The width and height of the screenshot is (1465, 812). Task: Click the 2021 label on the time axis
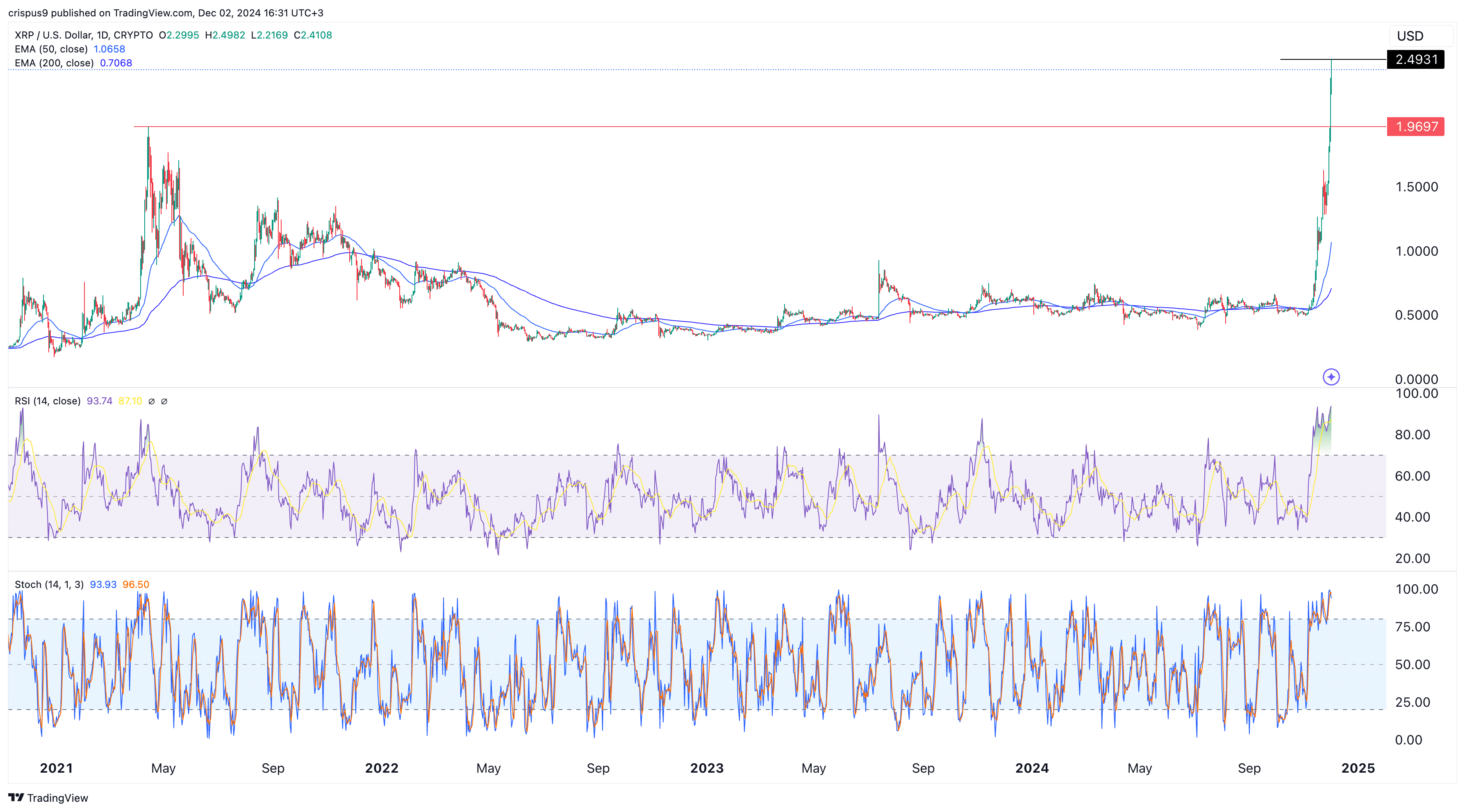click(x=56, y=768)
